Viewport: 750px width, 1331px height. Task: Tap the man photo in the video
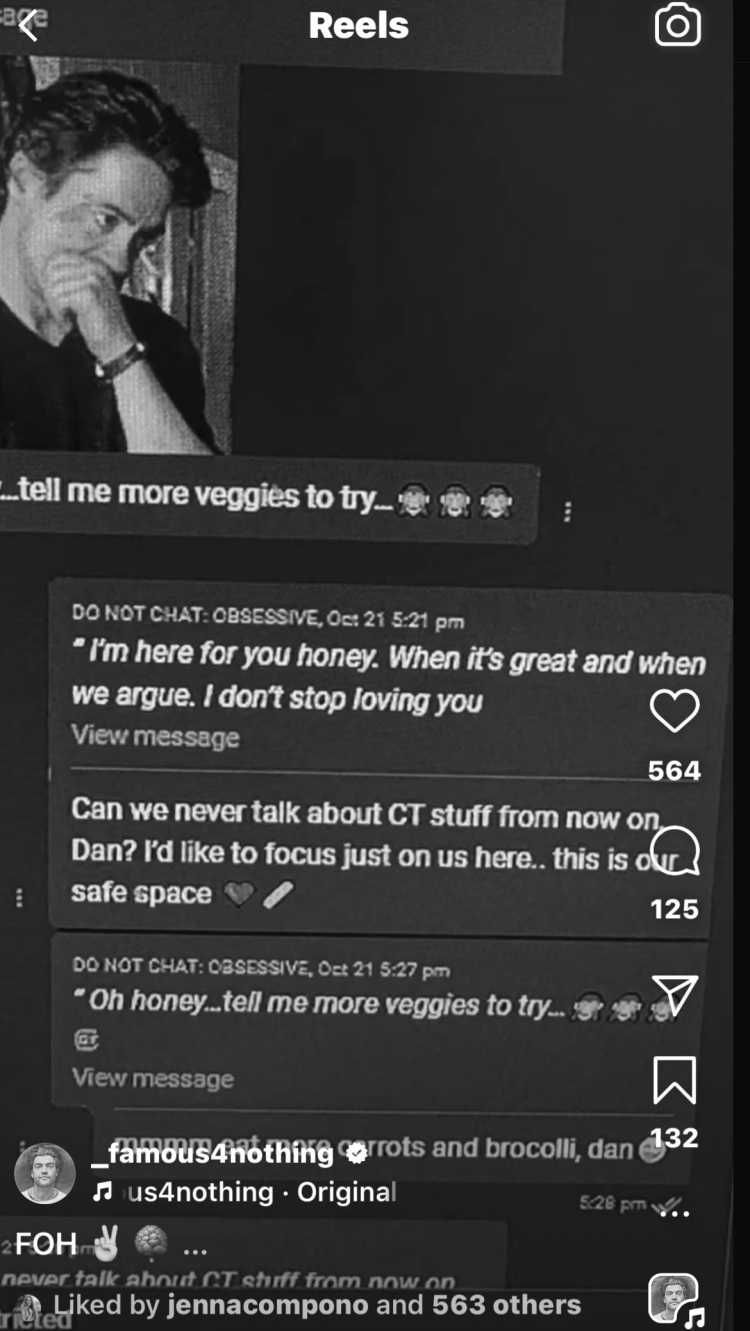tap(118, 255)
